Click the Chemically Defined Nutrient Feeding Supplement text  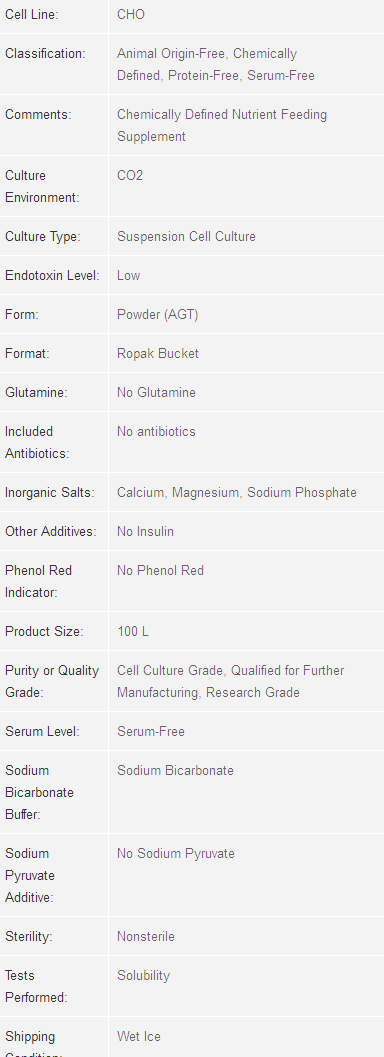pos(222,125)
